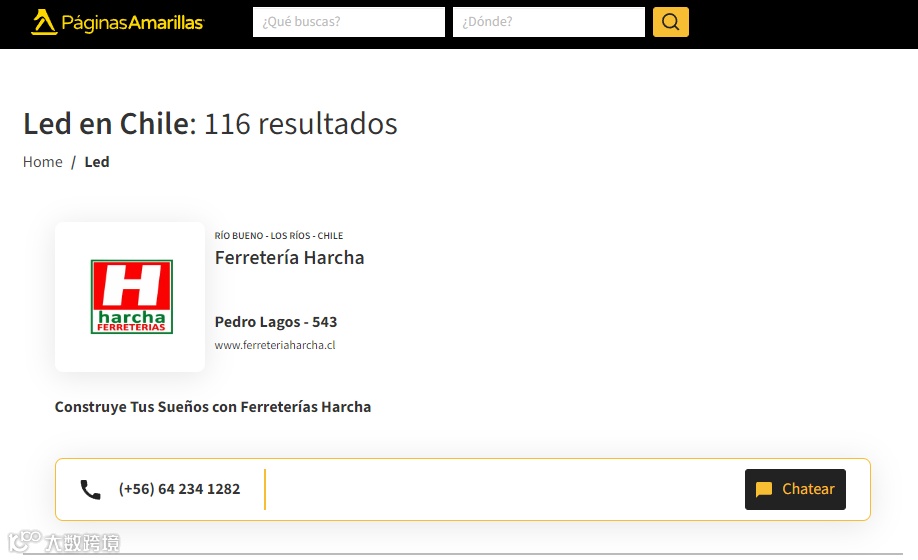Go to Home breadcrumb link

(43, 162)
